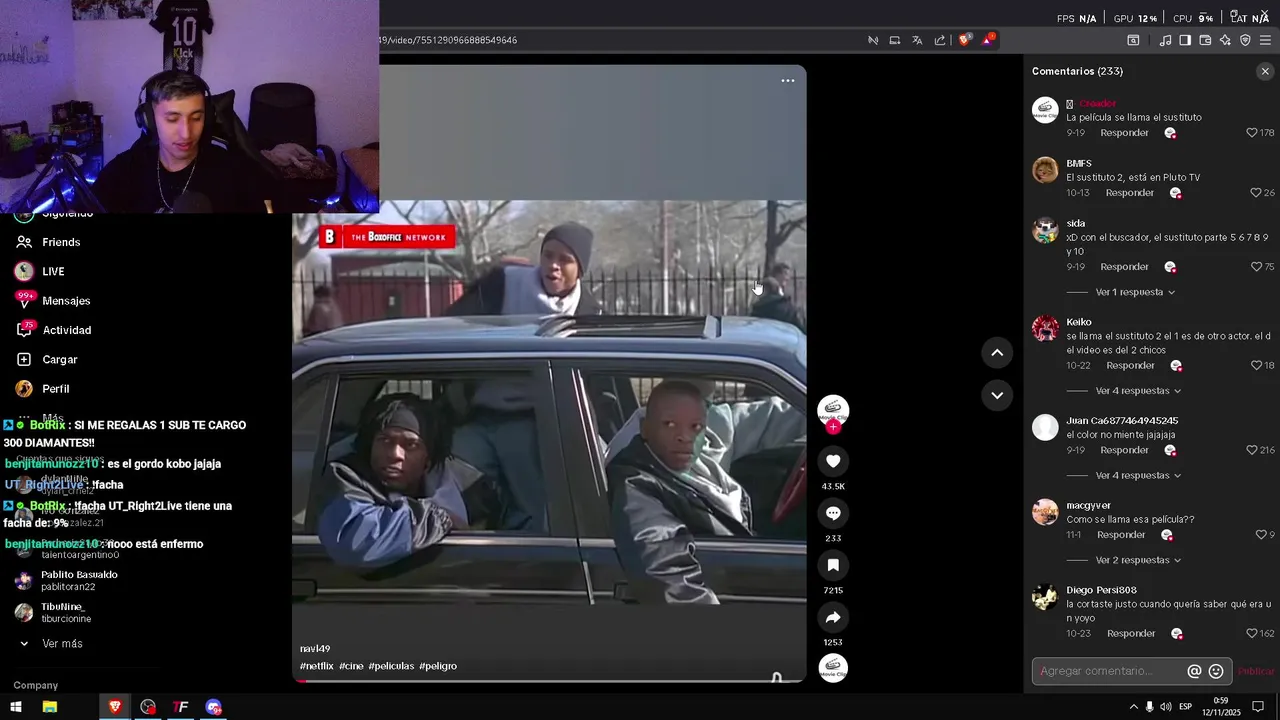The image size is (1280, 720).
Task: Click the #peliculas hashtag
Action: [x=391, y=666]
